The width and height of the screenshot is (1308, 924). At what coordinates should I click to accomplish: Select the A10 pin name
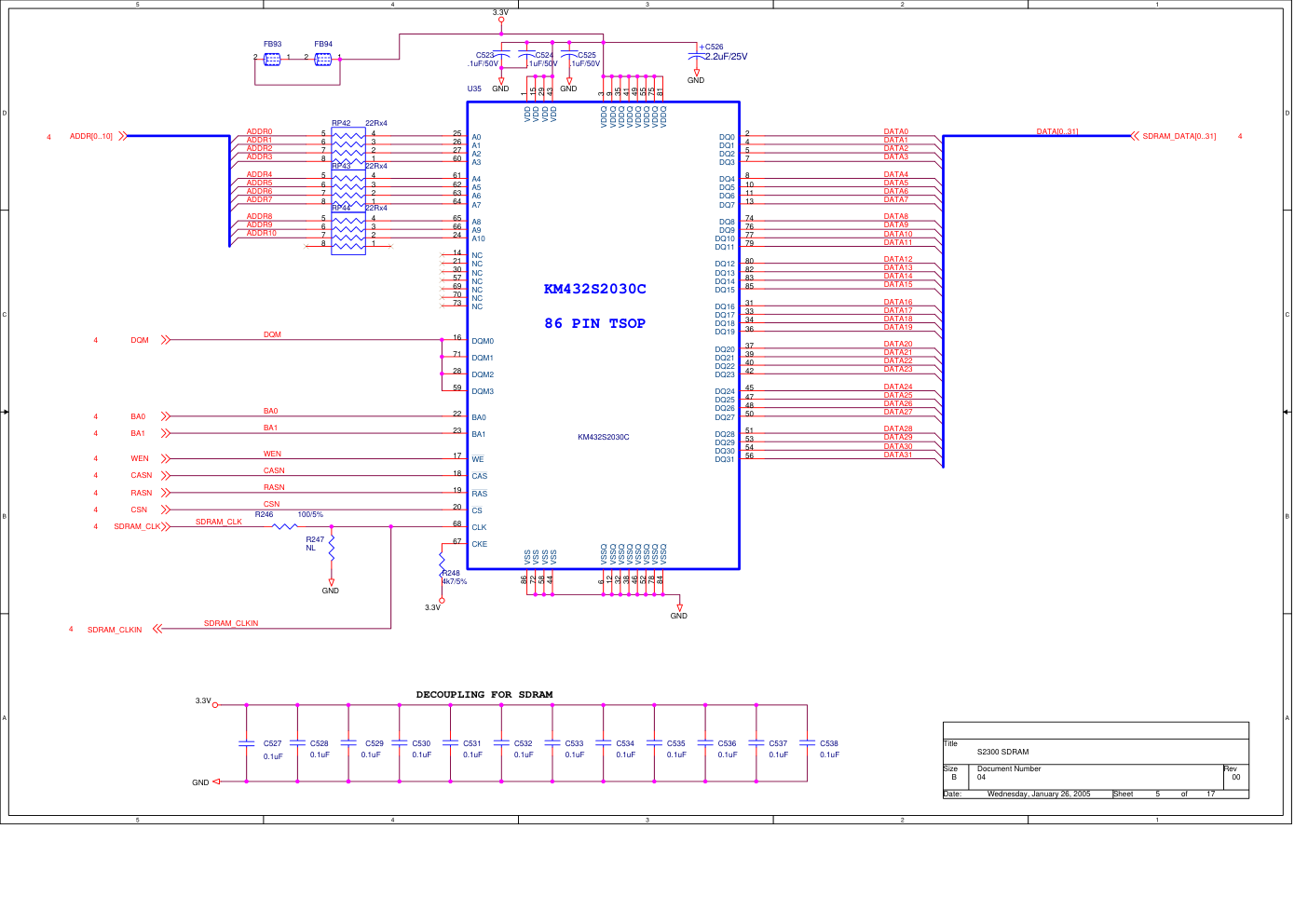478,238
